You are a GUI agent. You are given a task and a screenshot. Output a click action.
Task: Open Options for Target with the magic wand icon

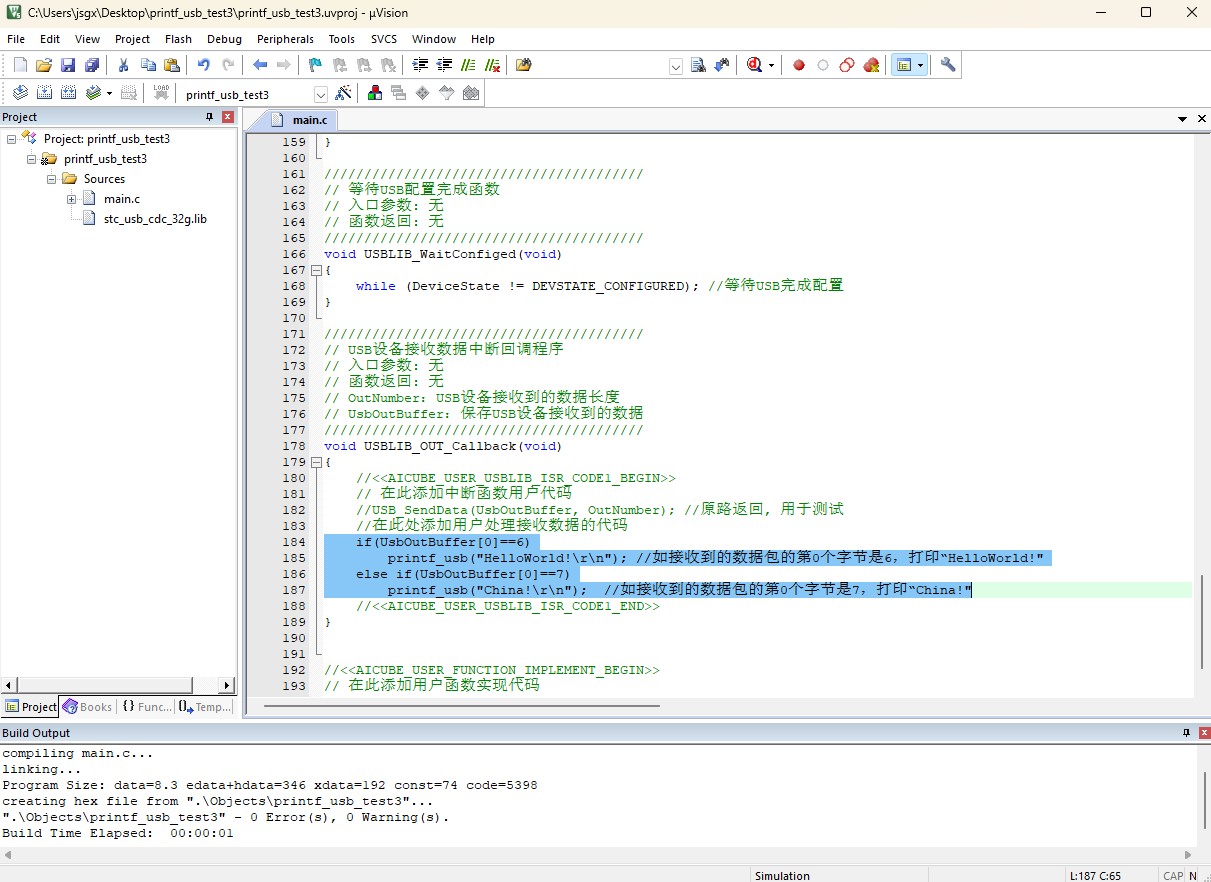[x=343, y=93]
